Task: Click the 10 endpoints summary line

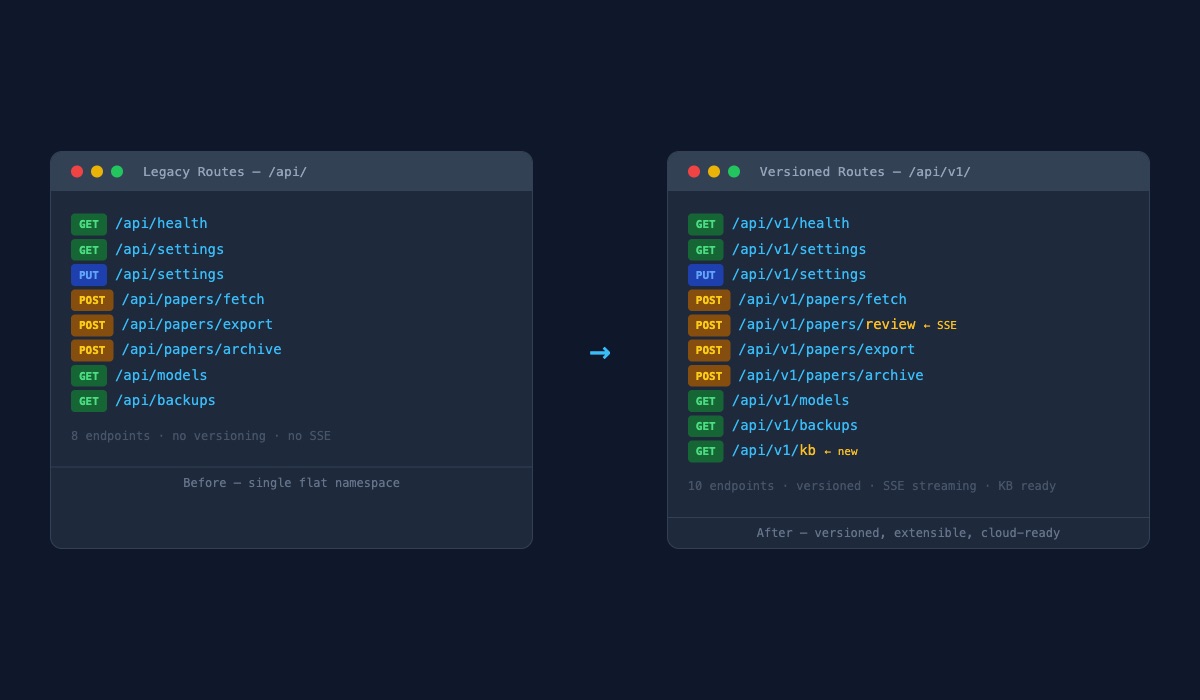Action: (x=872, y=486)
